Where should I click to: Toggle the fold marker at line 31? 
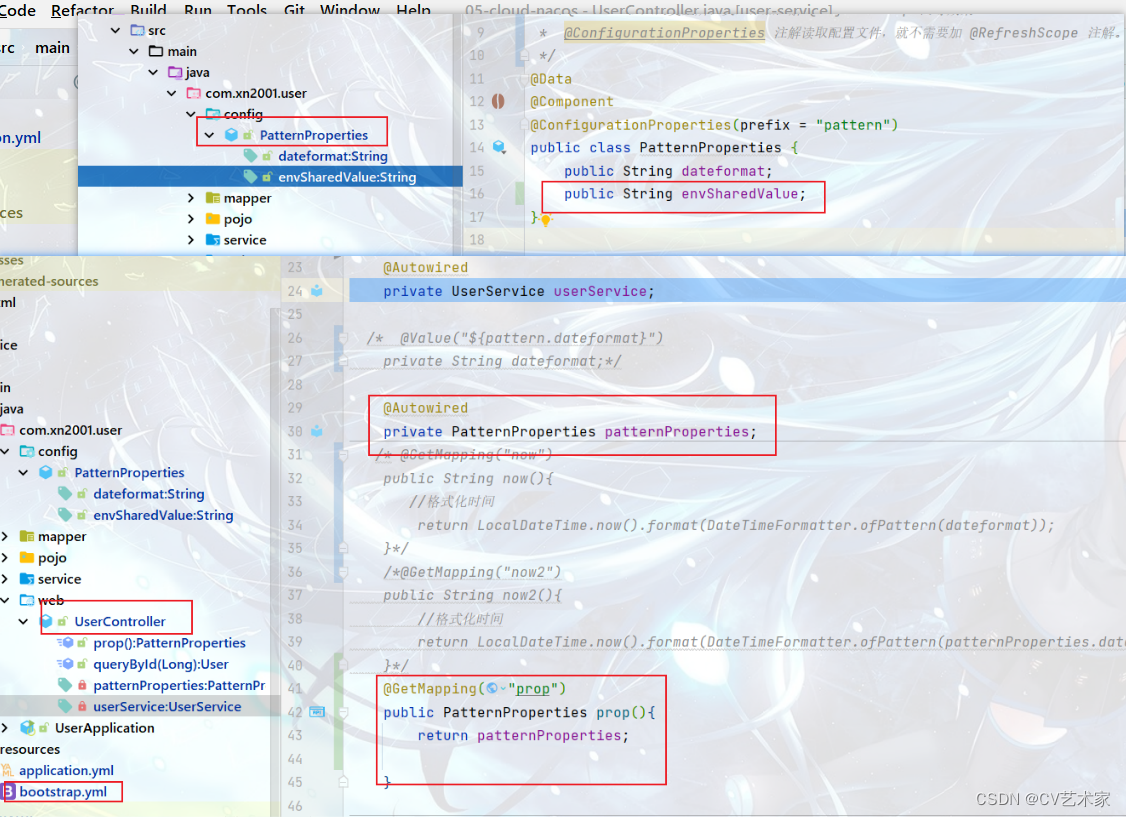[x=343, y=454]
